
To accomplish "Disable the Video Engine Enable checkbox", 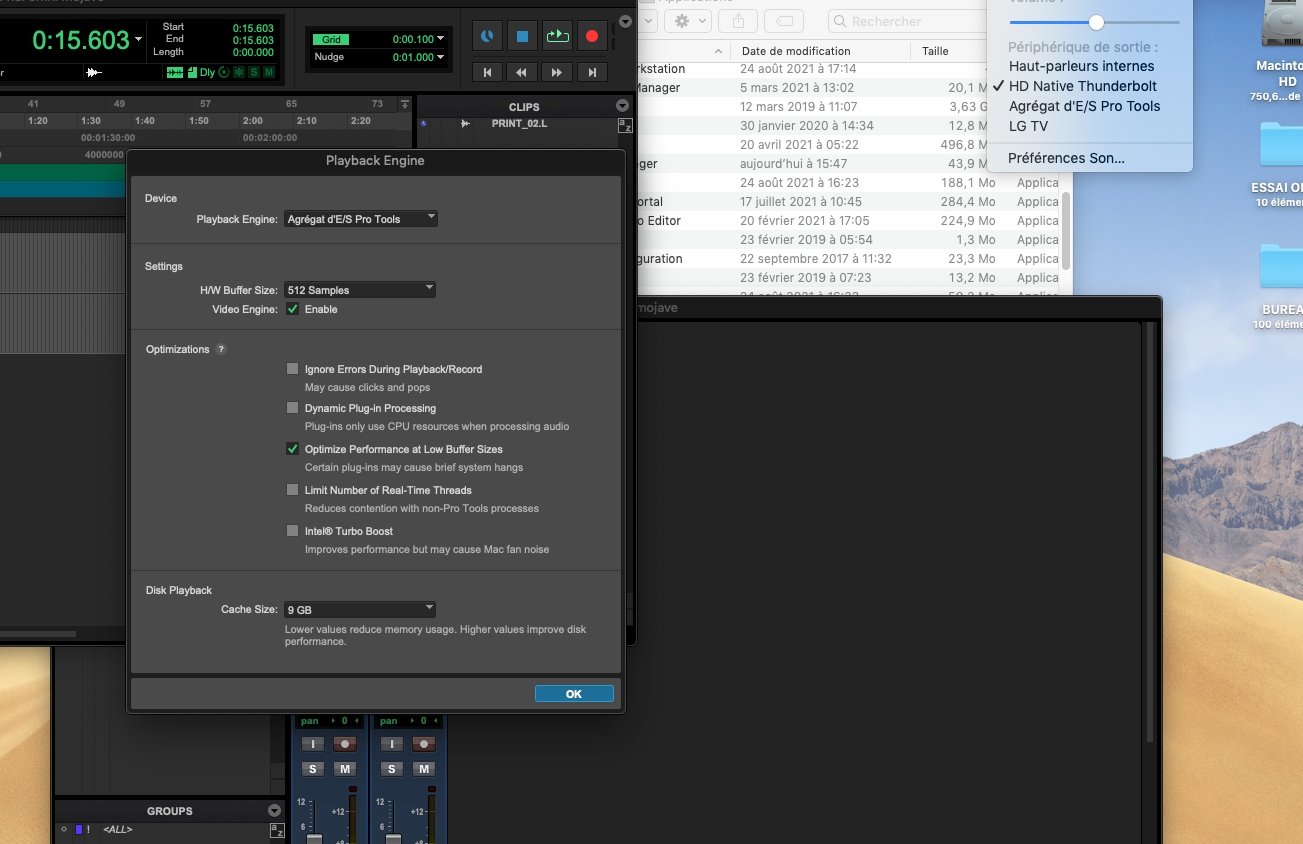I will pos(293,310).
